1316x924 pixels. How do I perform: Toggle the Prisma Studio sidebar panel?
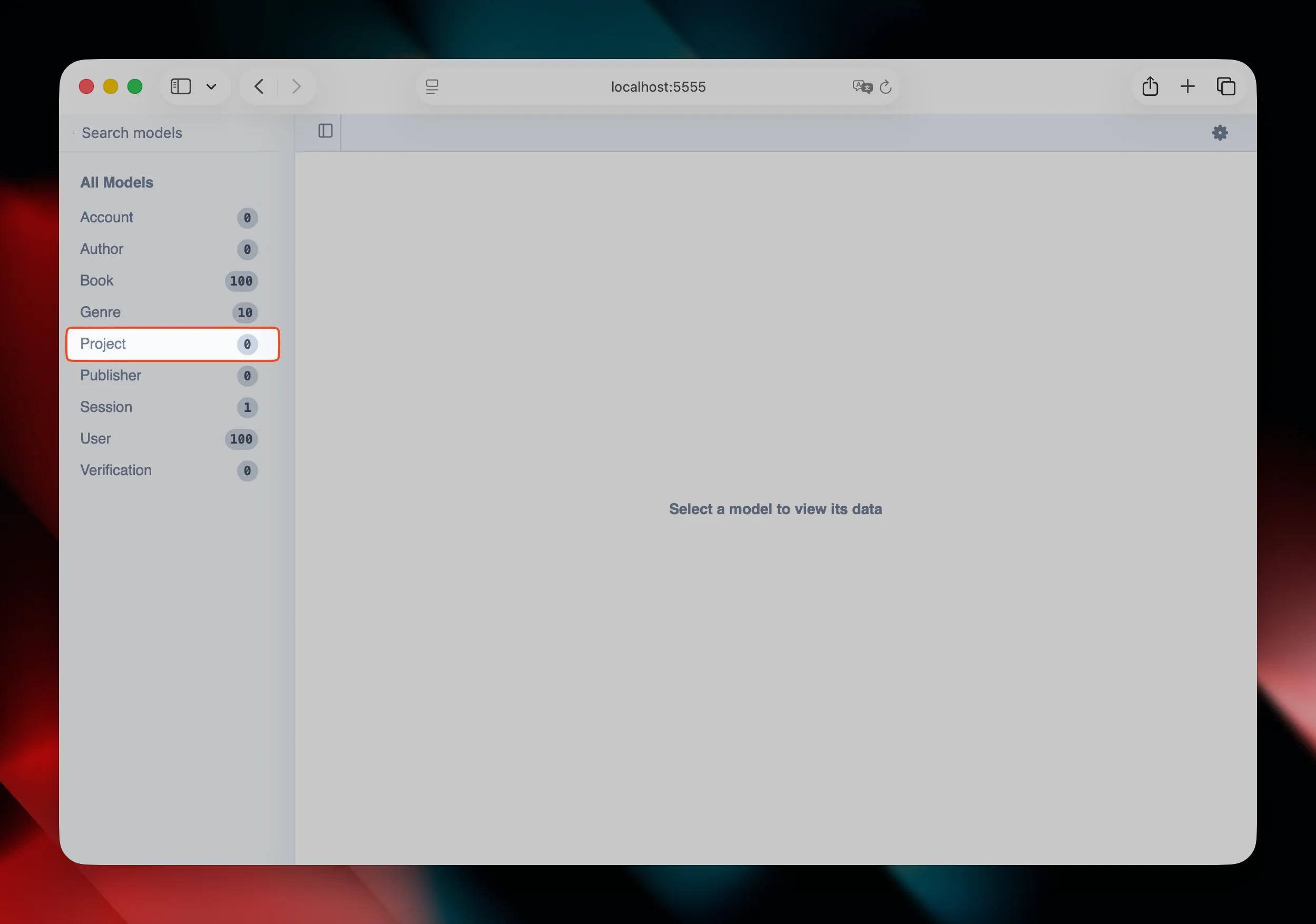[326, 131]
